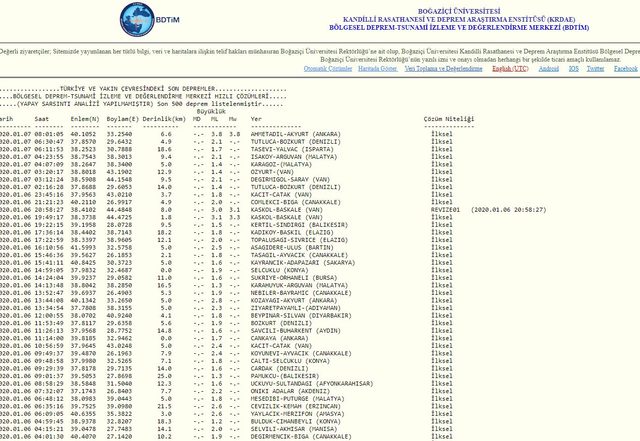Click the Derinlik(km) column header
Image resolution: width=640 pixels, height=441 pixels.
tap(162, 118)
